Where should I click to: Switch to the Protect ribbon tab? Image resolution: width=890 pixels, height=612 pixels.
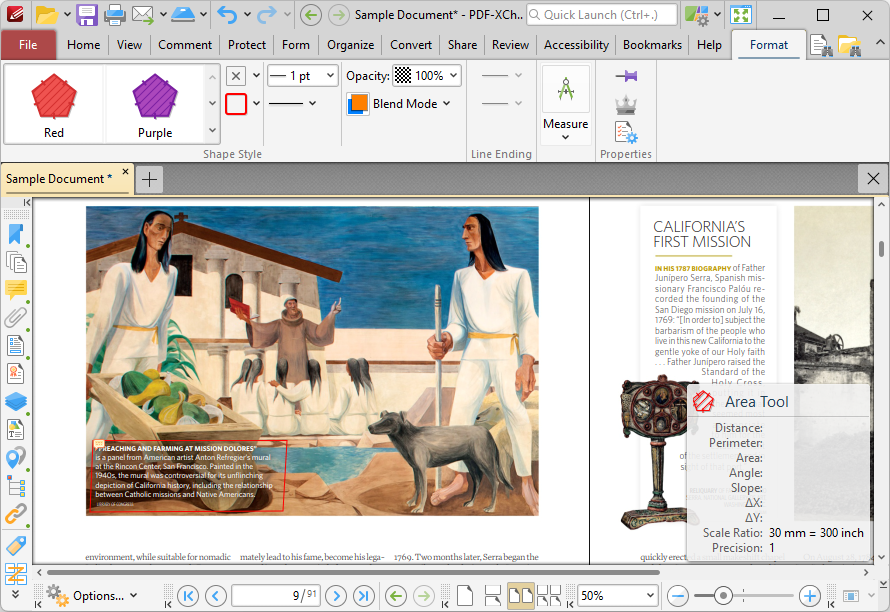click(247, 45)
